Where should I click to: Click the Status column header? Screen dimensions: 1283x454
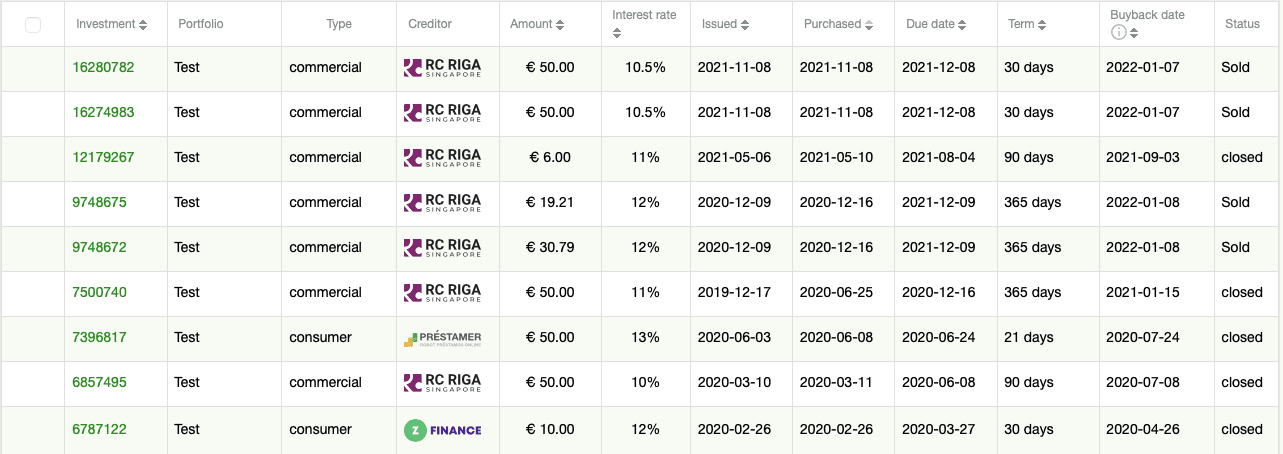[1242, 24]
